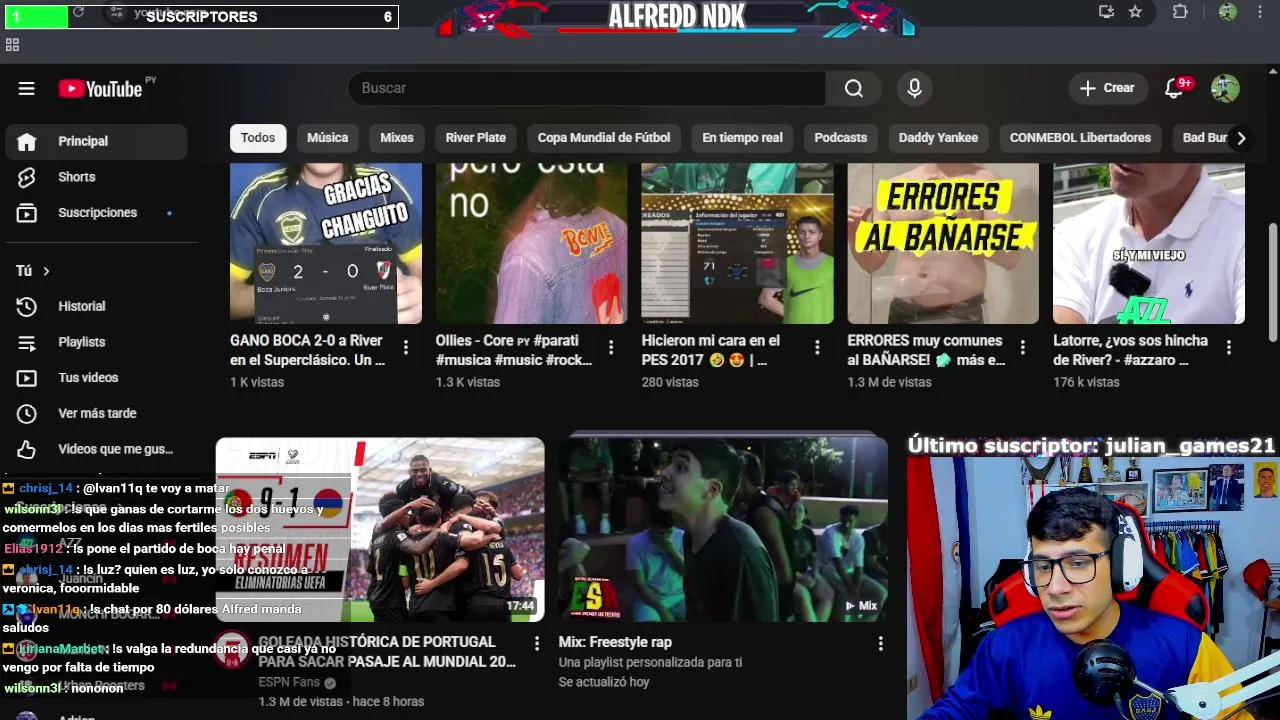Open options for ERRORES al BAÑARSE short
Image resolution: width=1280 pixels, height=720 pixels.
click(x=1022, y=347)
